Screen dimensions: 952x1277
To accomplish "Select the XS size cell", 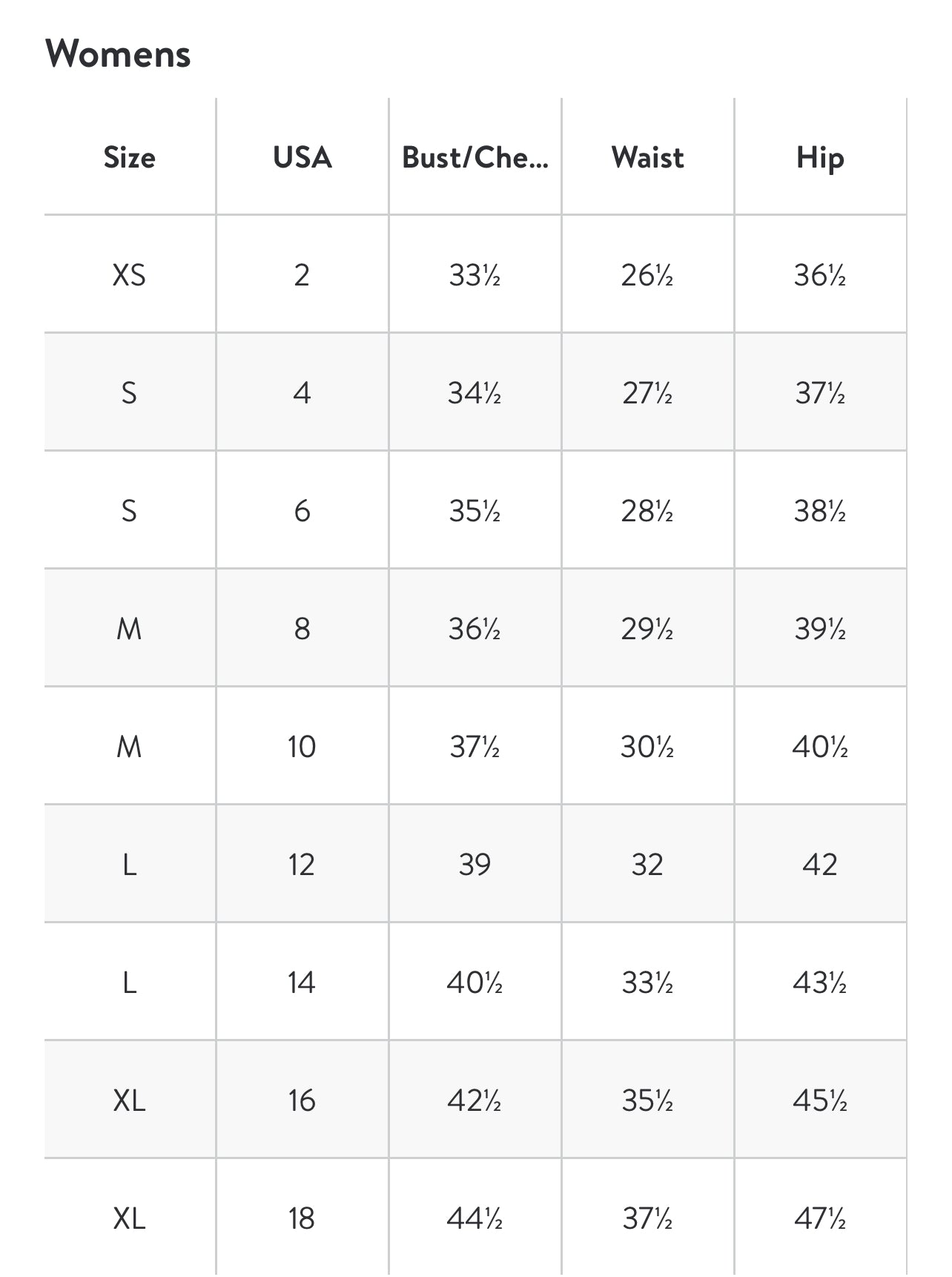I will click(x=130, y=275).
